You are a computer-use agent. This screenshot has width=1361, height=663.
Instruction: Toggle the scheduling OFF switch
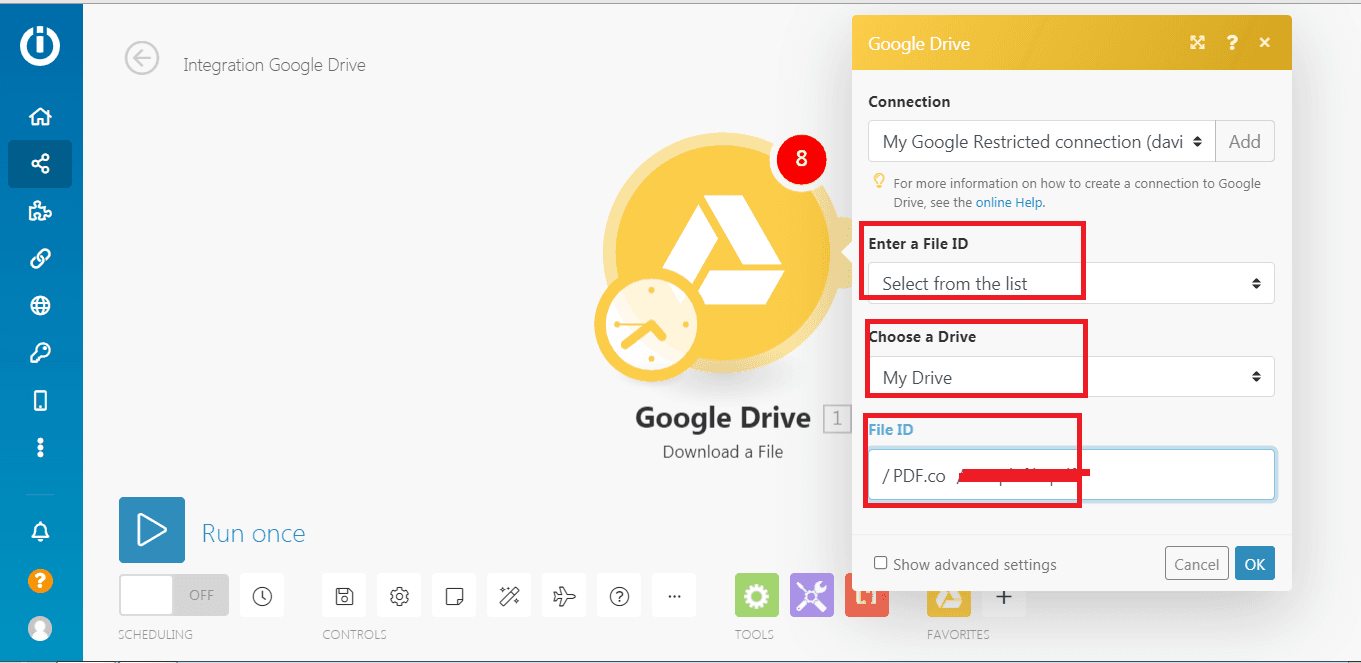coord(173,595)
